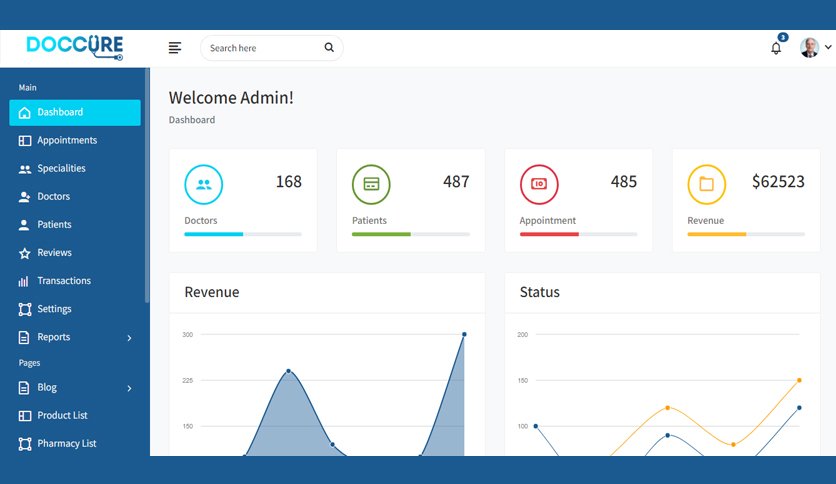Click the blue Status point at 100
The height and width of the screenshot is (484, 836).
pos(536,426)
